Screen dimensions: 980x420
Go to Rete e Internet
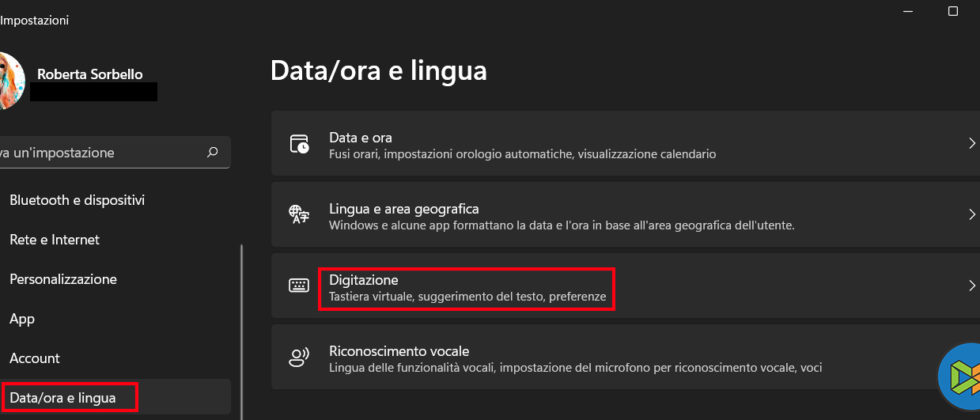[x=54, y=240]
